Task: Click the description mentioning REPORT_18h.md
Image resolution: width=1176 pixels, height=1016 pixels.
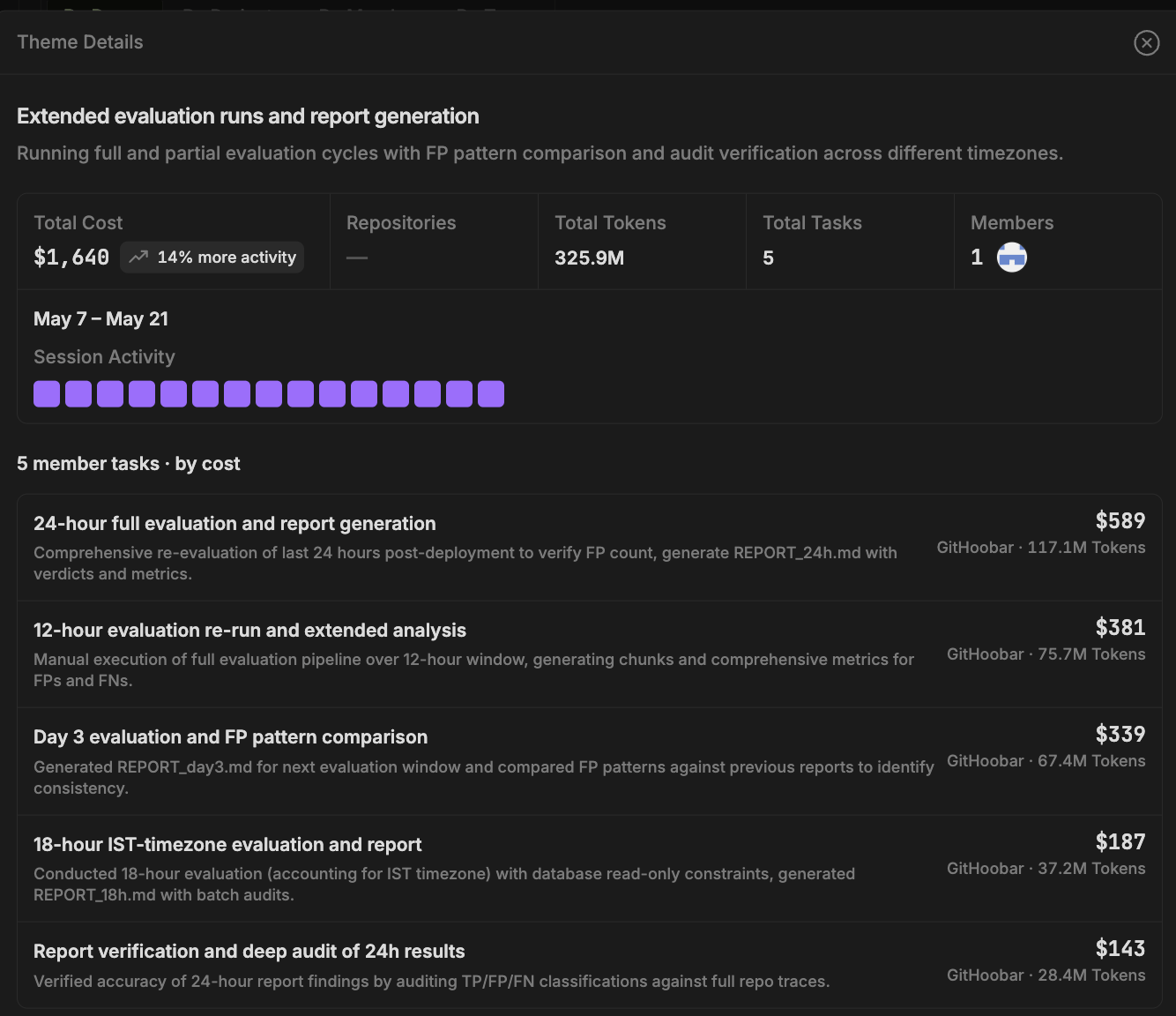Action: (444, 885)
